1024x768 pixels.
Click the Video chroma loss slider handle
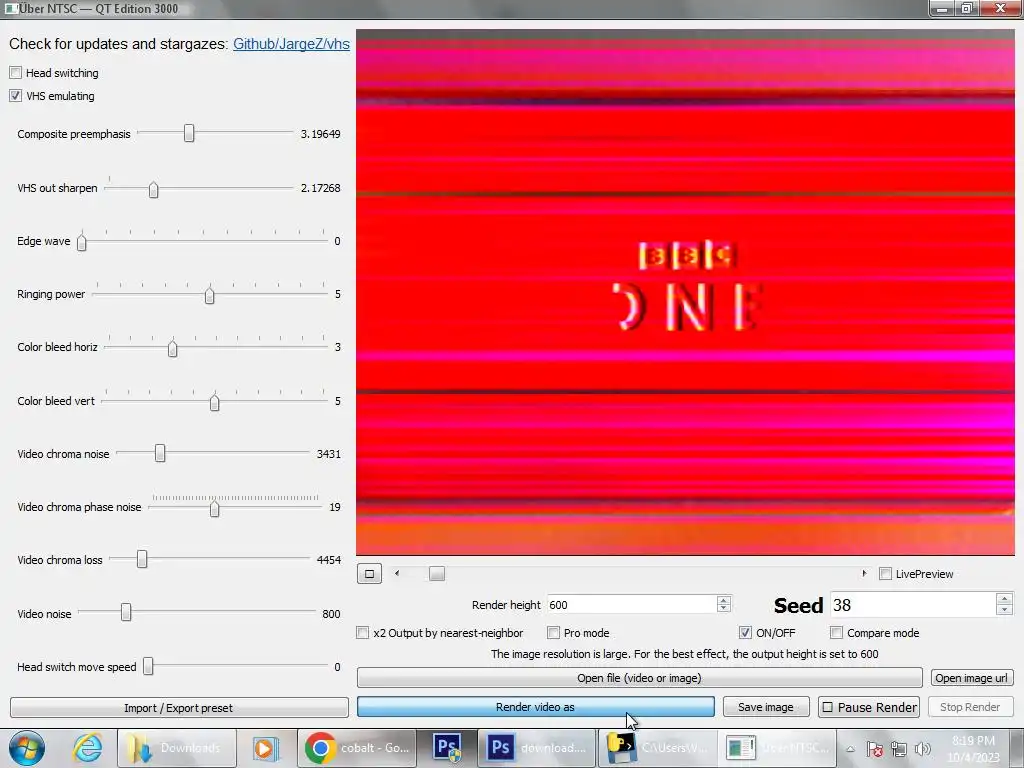pyautogui.click(x=142, y=559)
